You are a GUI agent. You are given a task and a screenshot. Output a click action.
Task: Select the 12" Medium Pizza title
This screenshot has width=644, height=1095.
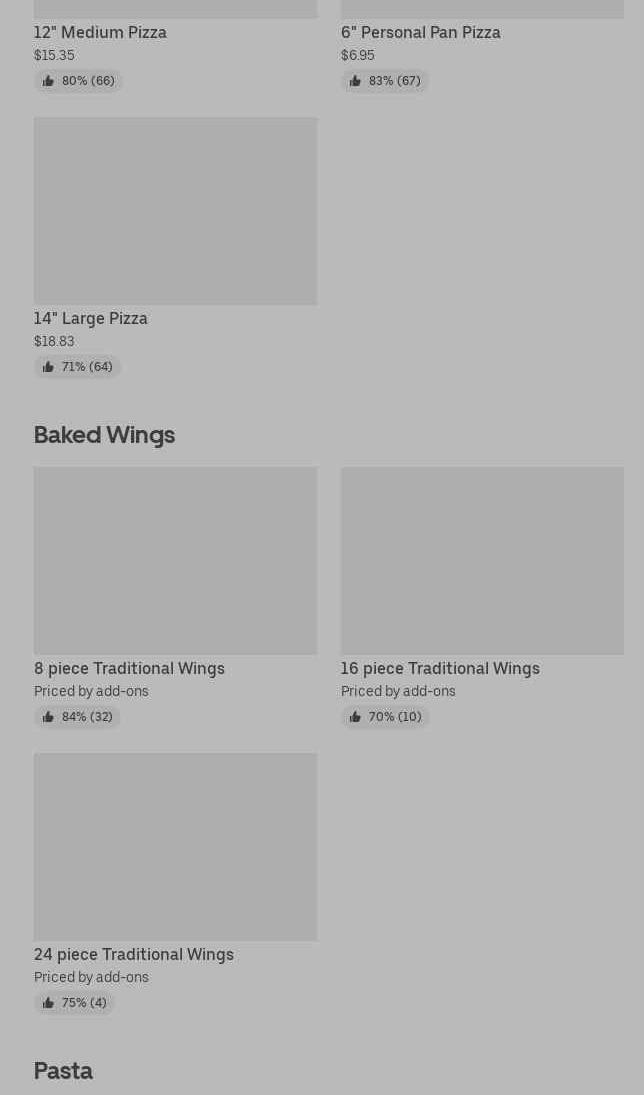[x=100, y=32]
